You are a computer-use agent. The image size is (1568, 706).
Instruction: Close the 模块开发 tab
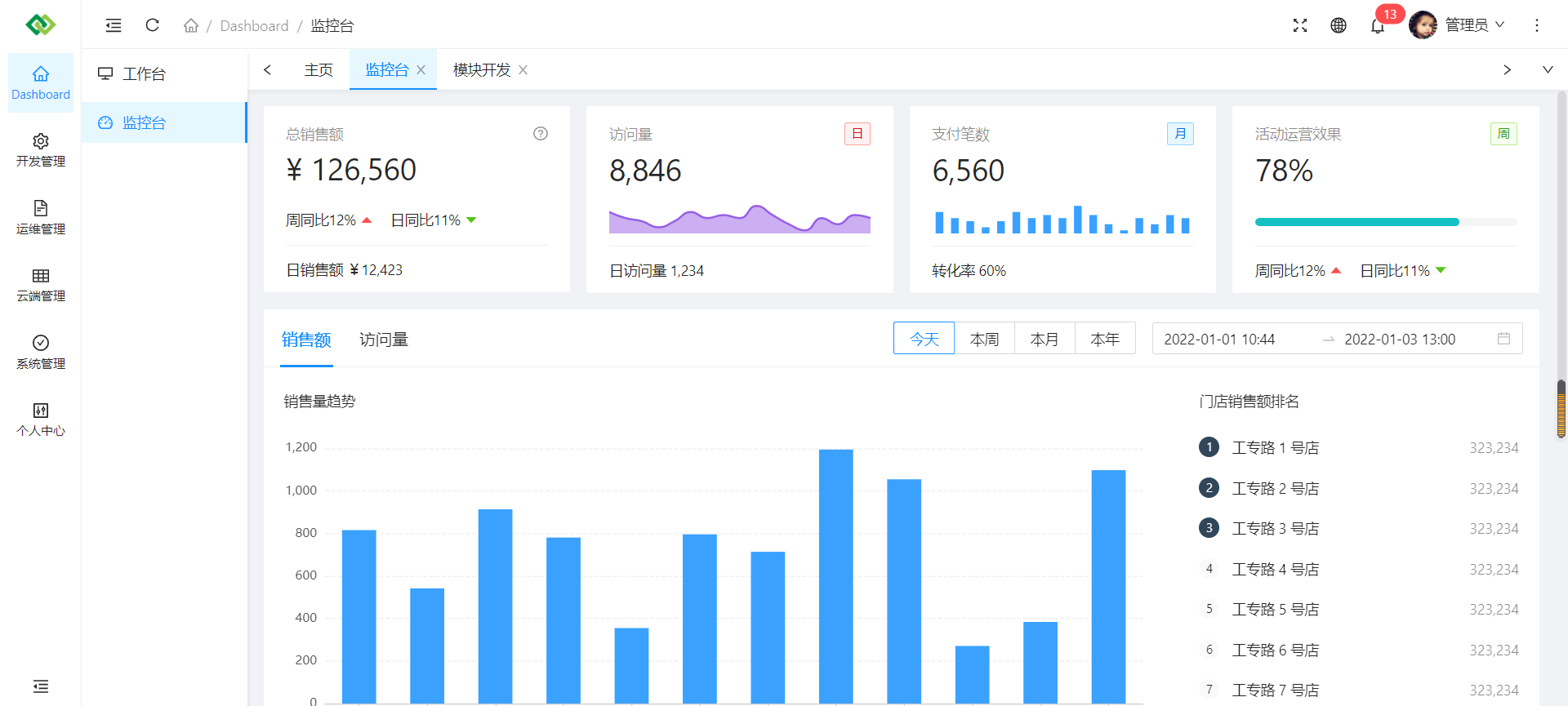(523, 70)
